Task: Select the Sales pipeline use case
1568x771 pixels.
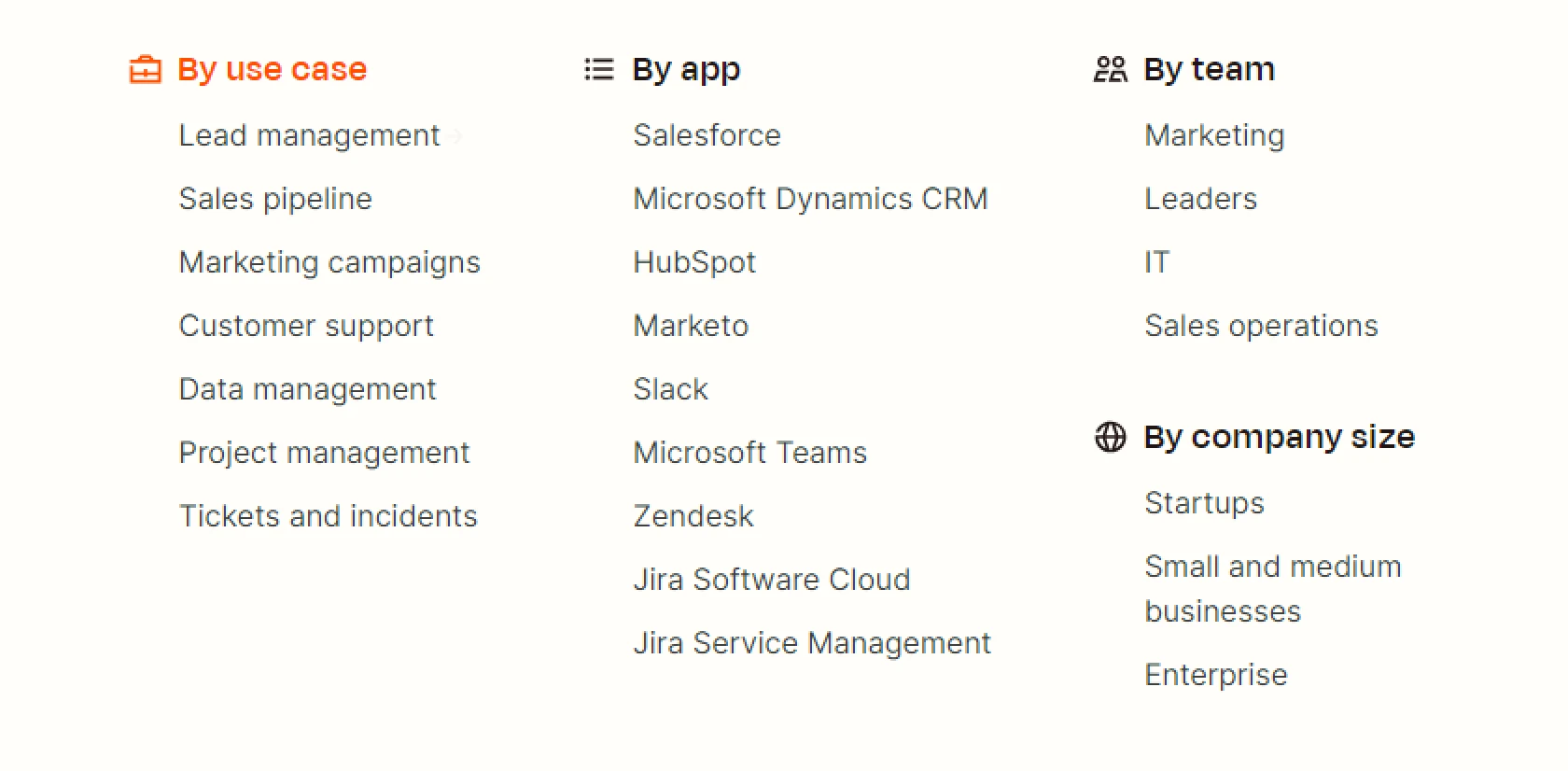Action: click(x=275, y=199)
